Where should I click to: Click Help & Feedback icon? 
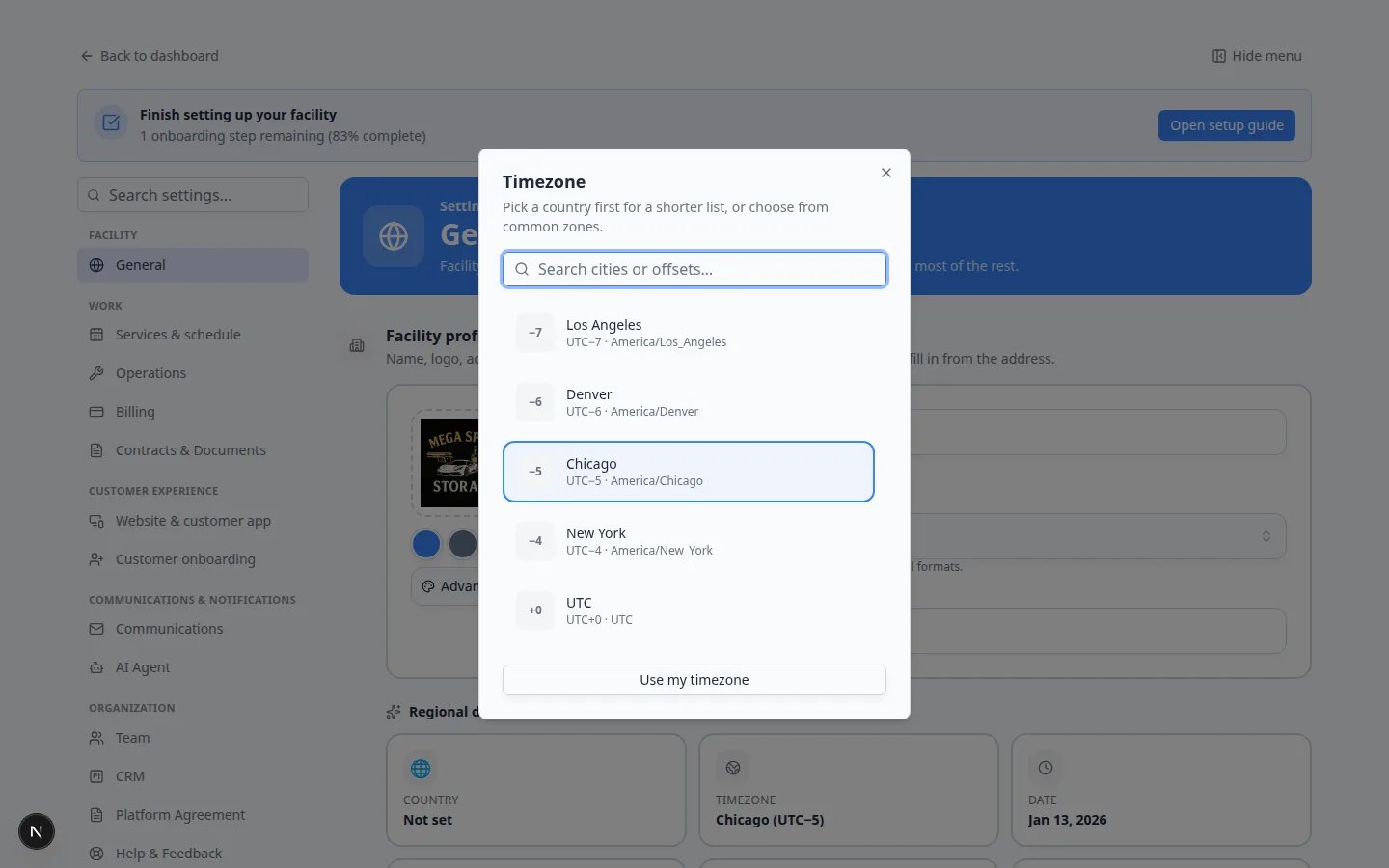click(96, 854)
